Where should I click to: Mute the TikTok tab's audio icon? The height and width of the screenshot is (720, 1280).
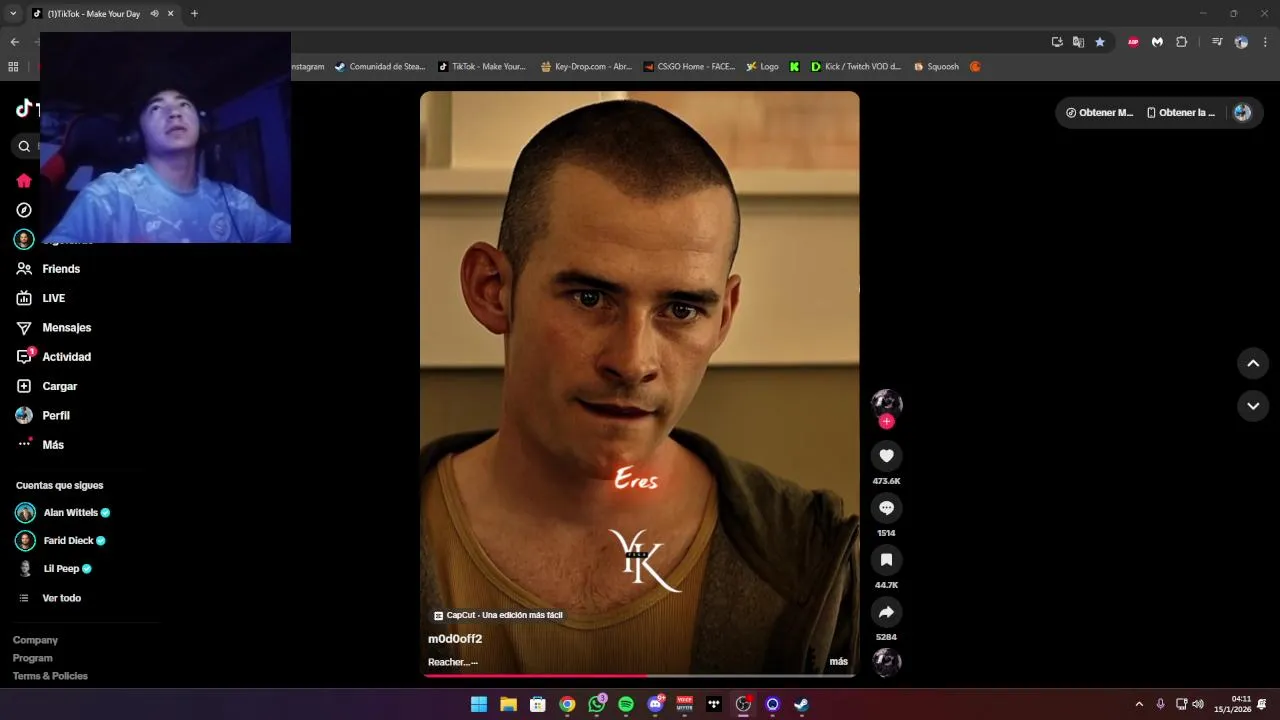pyautogui.click(x=154, y=14)
